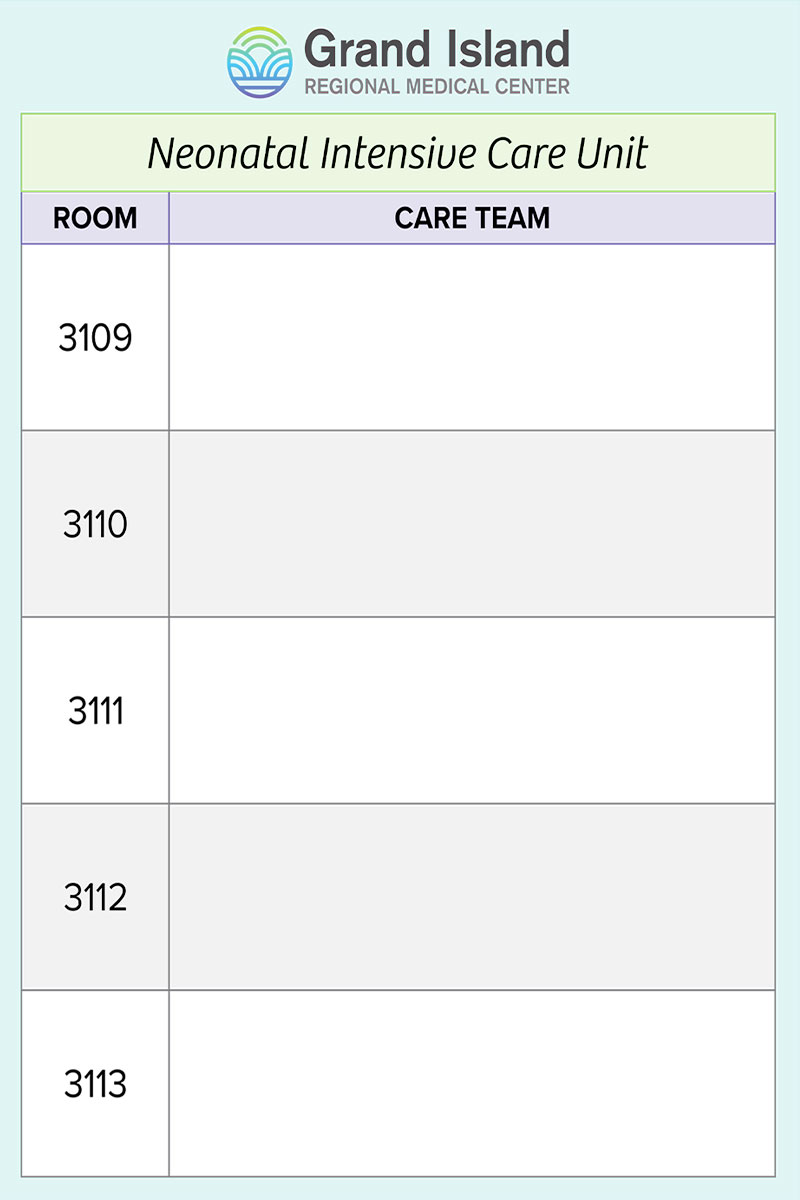This screenshot has width=800, height=1200.
Task: Focus the care team cell for room 3112
Action: (472, 898)
